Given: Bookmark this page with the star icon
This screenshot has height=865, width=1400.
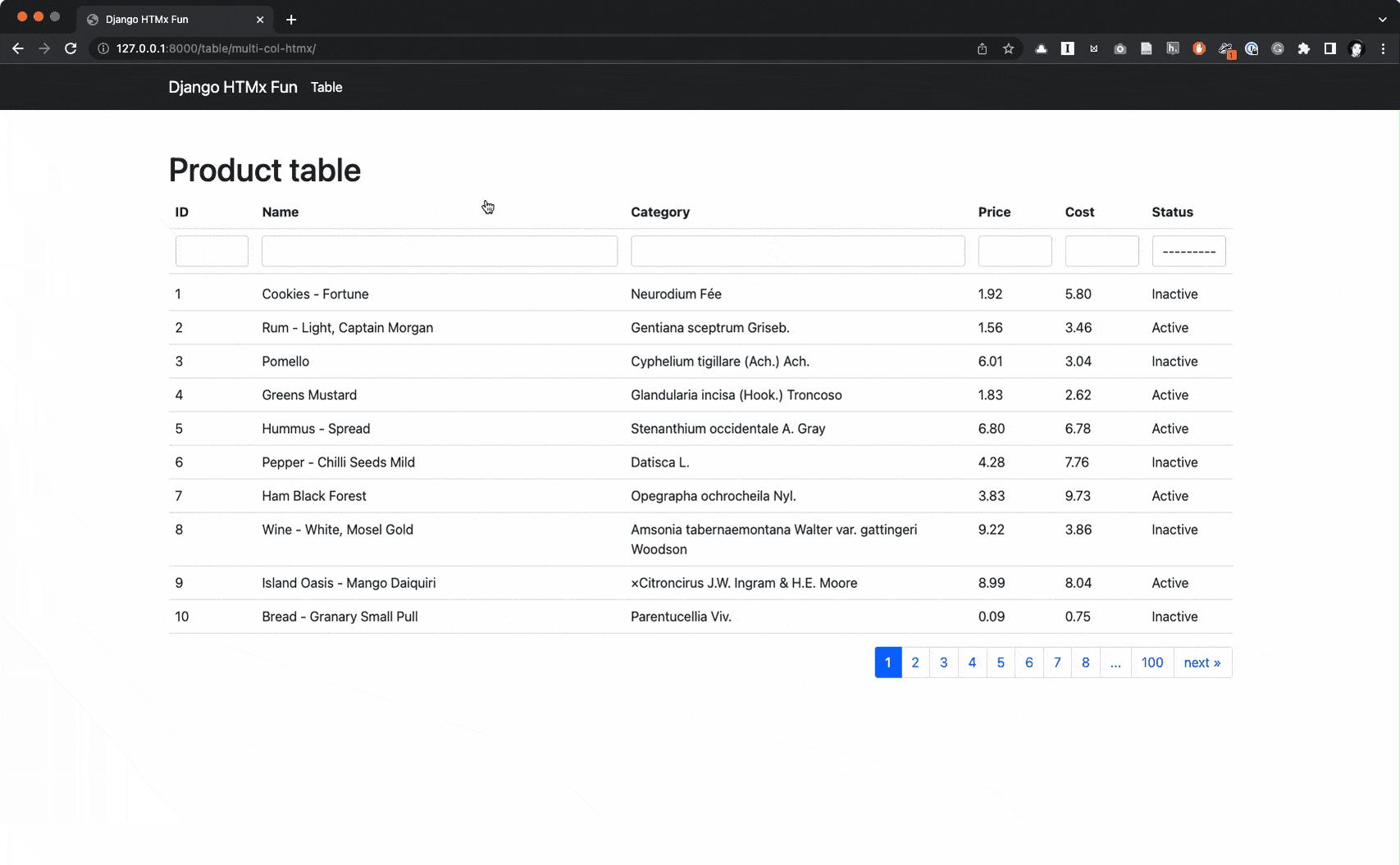Looking at the screenshot, I should tap(1008, 48).
